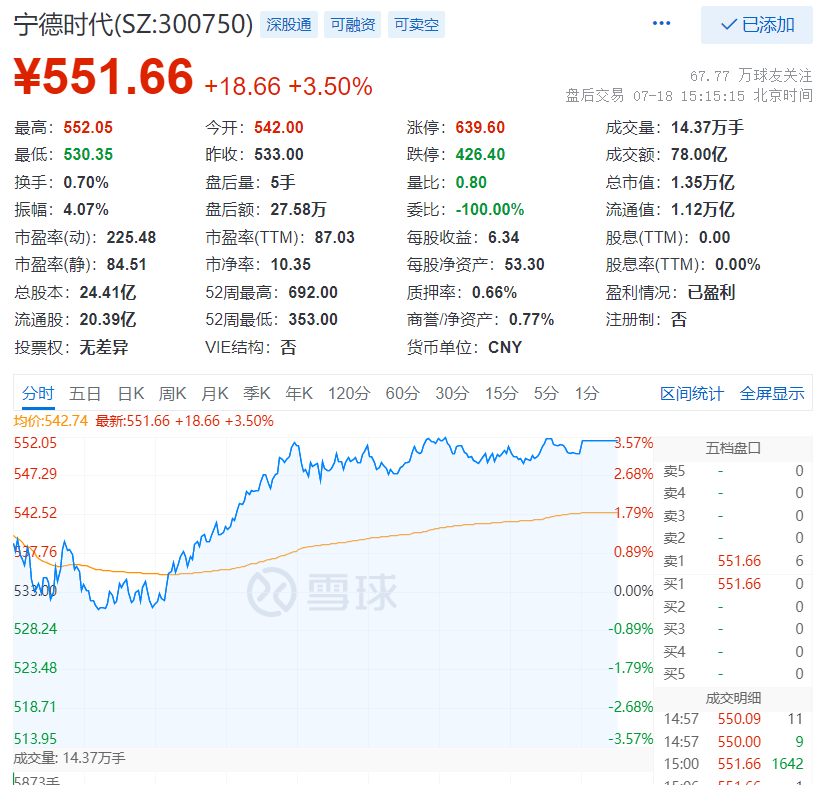Click the 0.00% axis label on chart

633,591
